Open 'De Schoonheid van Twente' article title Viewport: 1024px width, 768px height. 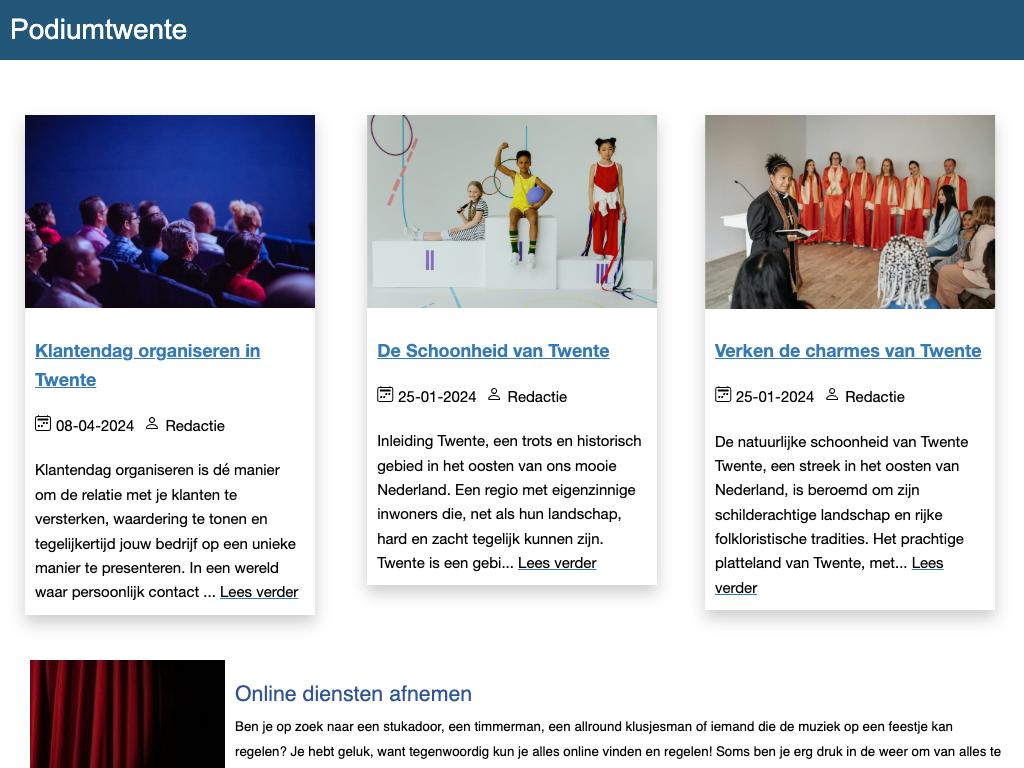point(493,351)
